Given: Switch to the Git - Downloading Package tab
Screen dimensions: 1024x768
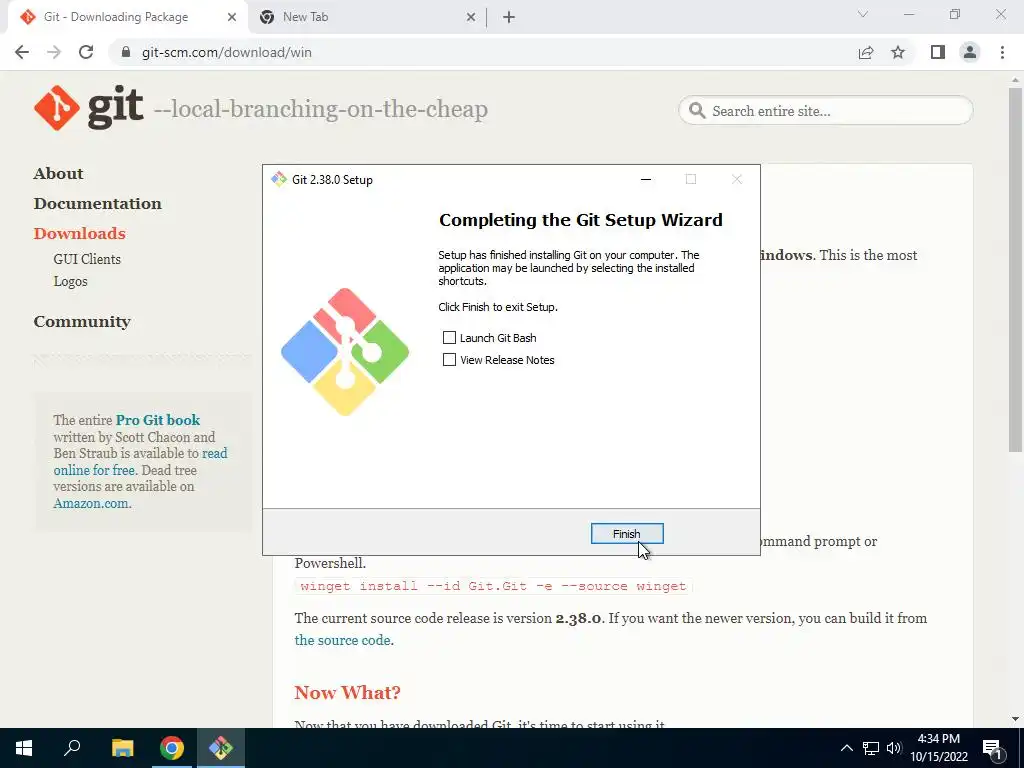Looking at the screenshot, I should (x=127, y=17).
